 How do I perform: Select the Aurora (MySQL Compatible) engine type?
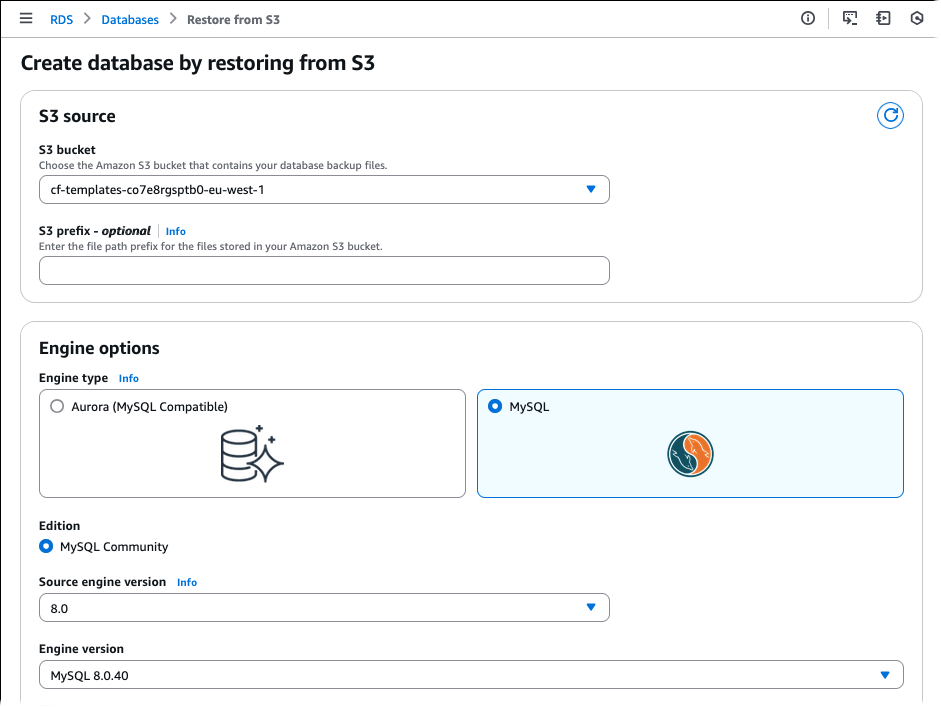click(57, 406)
